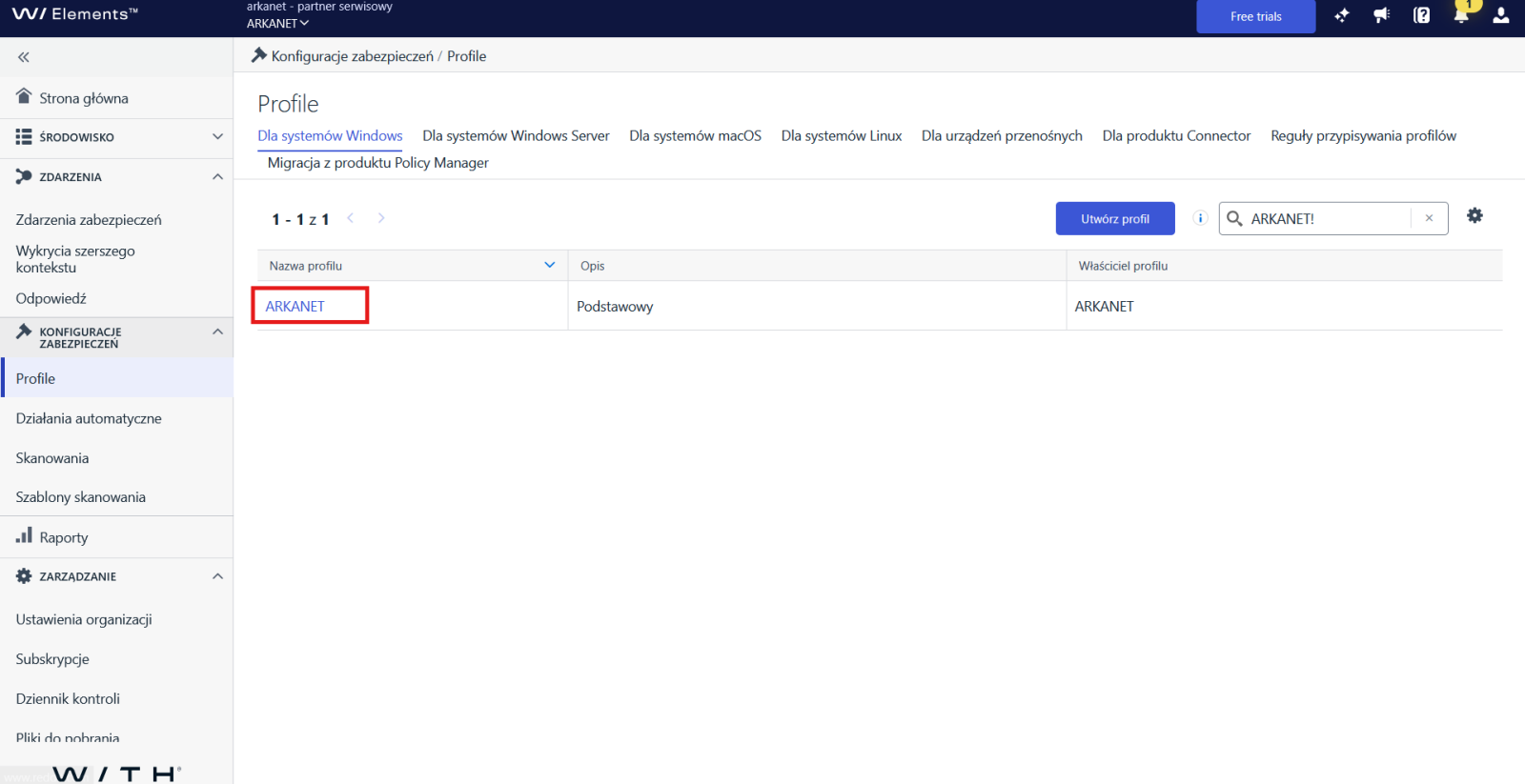Click the announcements megaphone icon

click(1381, 16)
